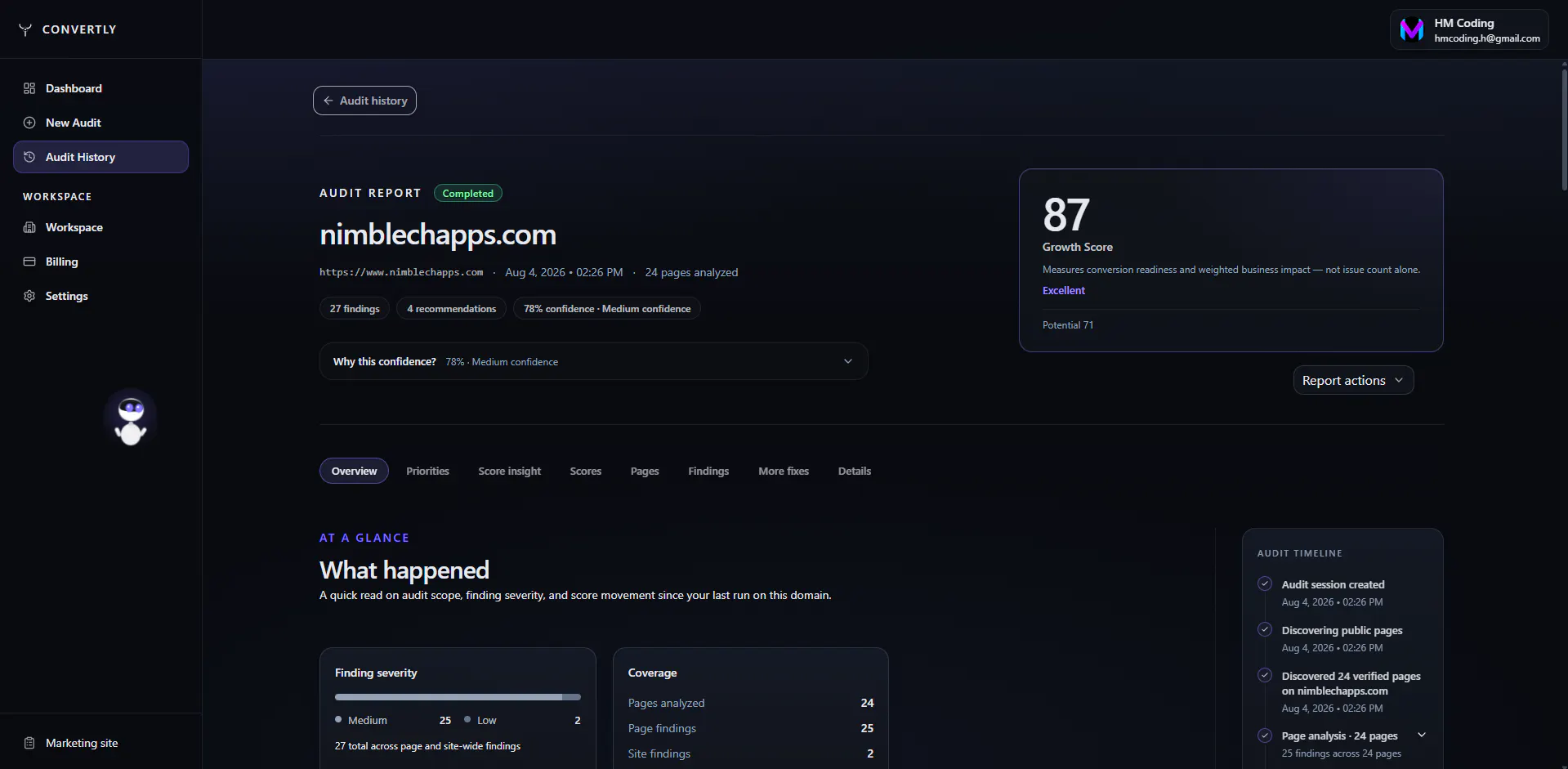The height and width of the screenshot is (769, 1568).
Task: Click the What happened heading
Action: [x=404, y=570]
